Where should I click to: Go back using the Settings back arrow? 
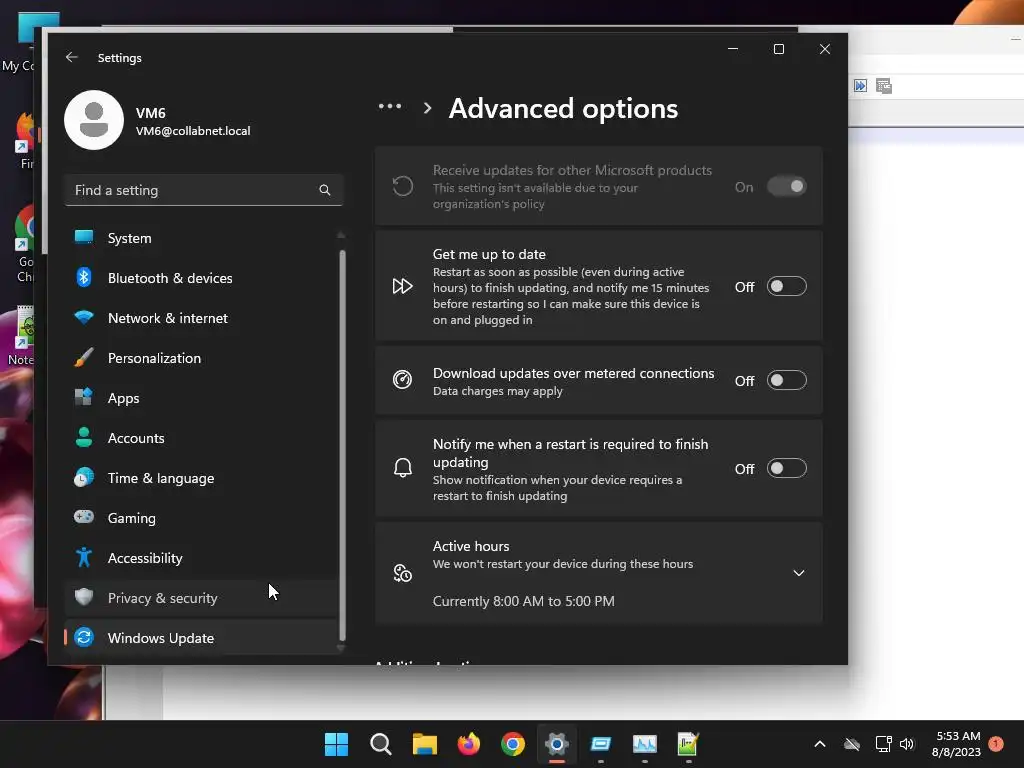coord(72,57)
